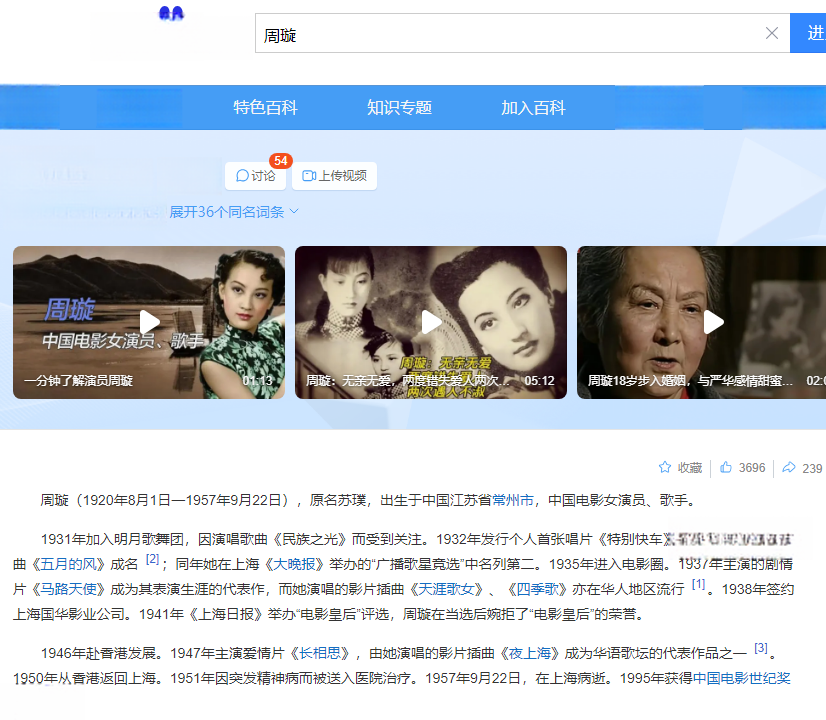826x720 pixels.
Task: Open the 《马路天使》 link
Action: 68,589
